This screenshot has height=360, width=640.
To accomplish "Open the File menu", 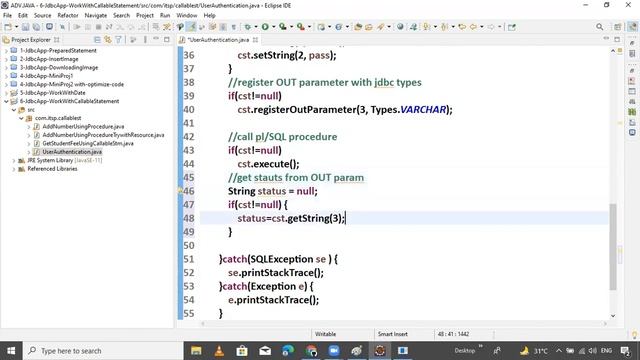I will point(7,16).
